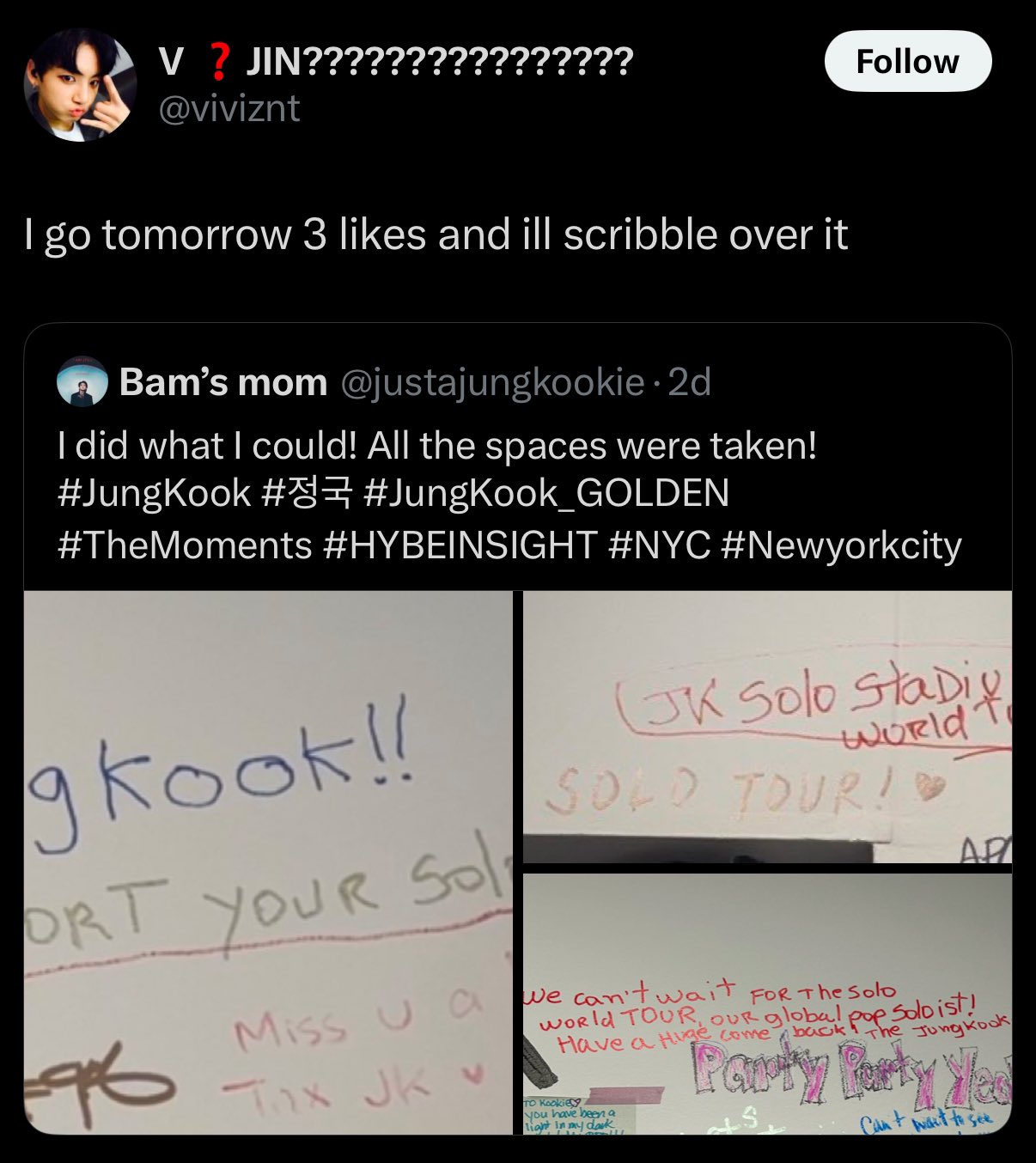Image resolution: width=1036 pixels, height=1163 pixels.
Task: Click the V JIN display name
Action: click(x=396, y=61)
